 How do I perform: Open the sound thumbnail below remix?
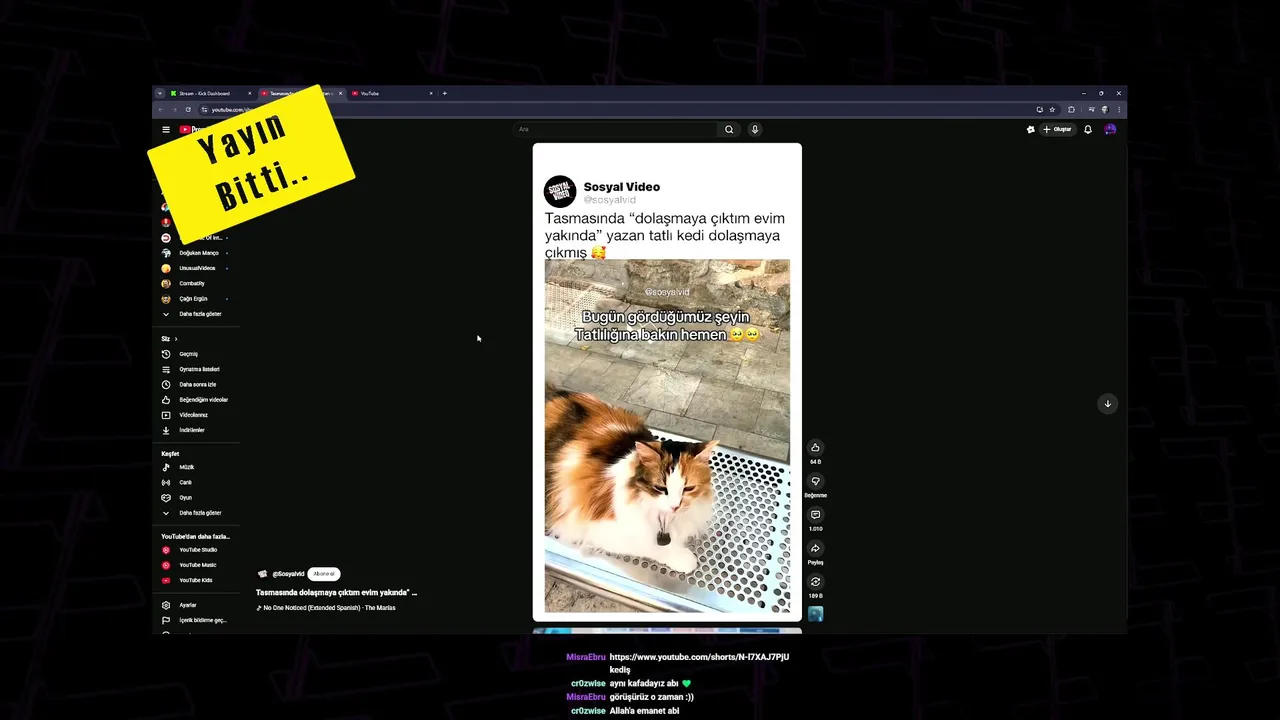(x=815, y=614)
